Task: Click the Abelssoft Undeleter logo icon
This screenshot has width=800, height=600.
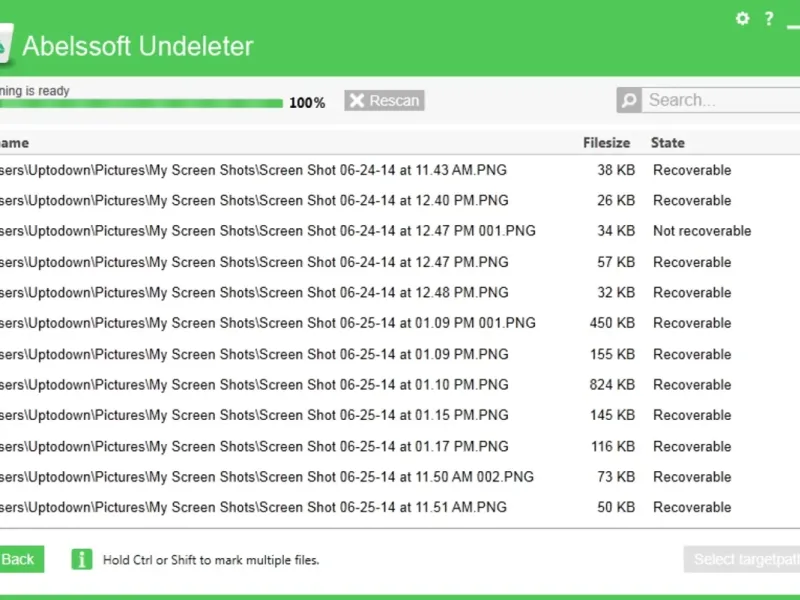Action: 5,44
